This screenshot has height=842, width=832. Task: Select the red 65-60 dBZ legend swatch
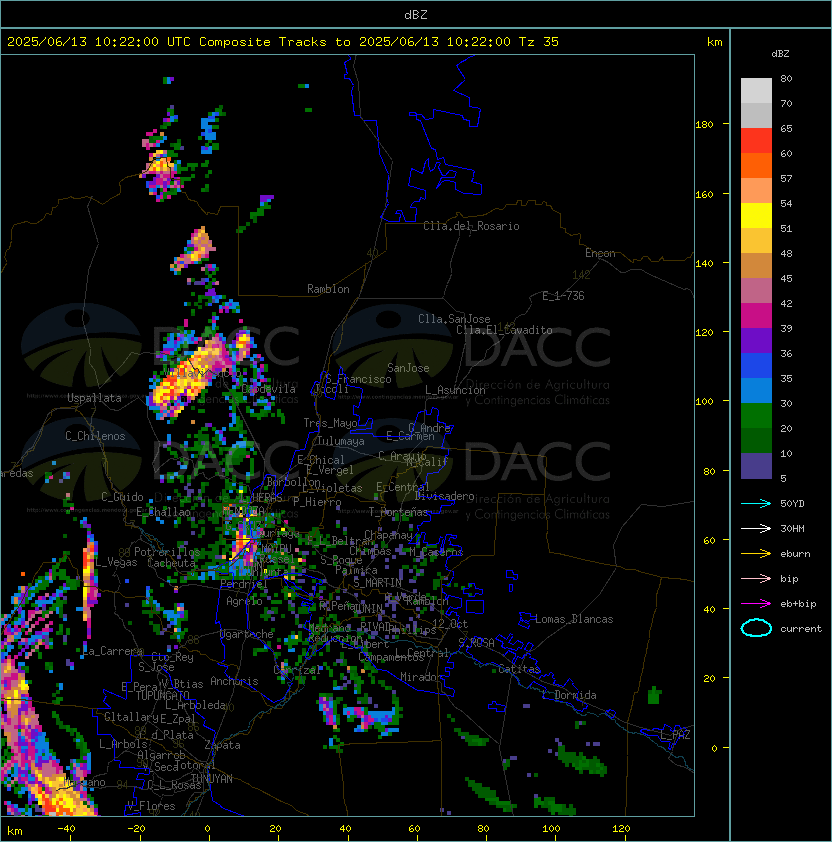pyautogui.click(x=756, y=141)
